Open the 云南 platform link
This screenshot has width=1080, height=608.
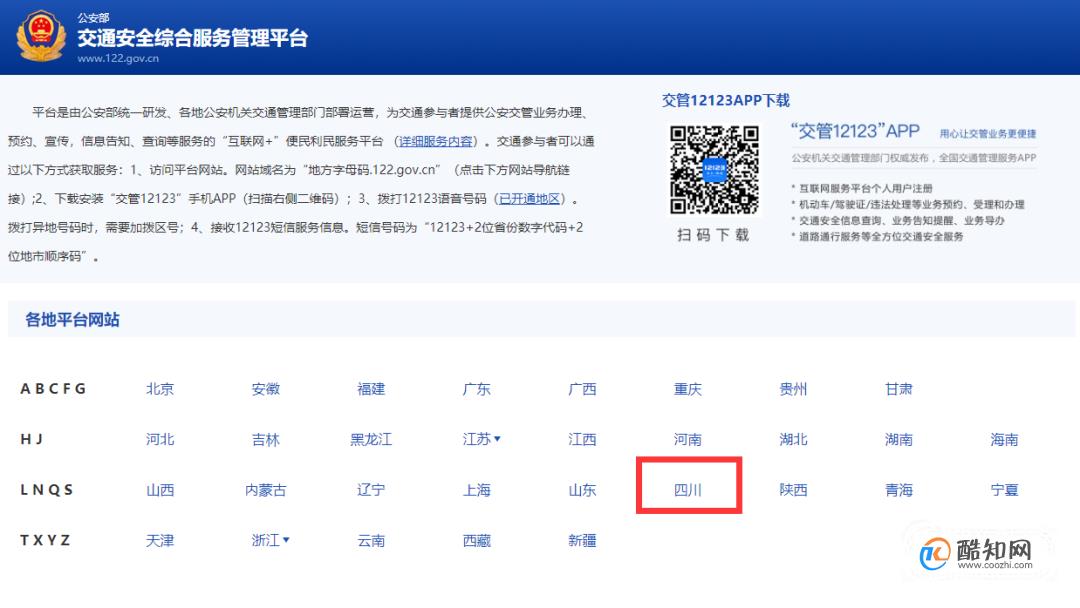click(371, 541)
